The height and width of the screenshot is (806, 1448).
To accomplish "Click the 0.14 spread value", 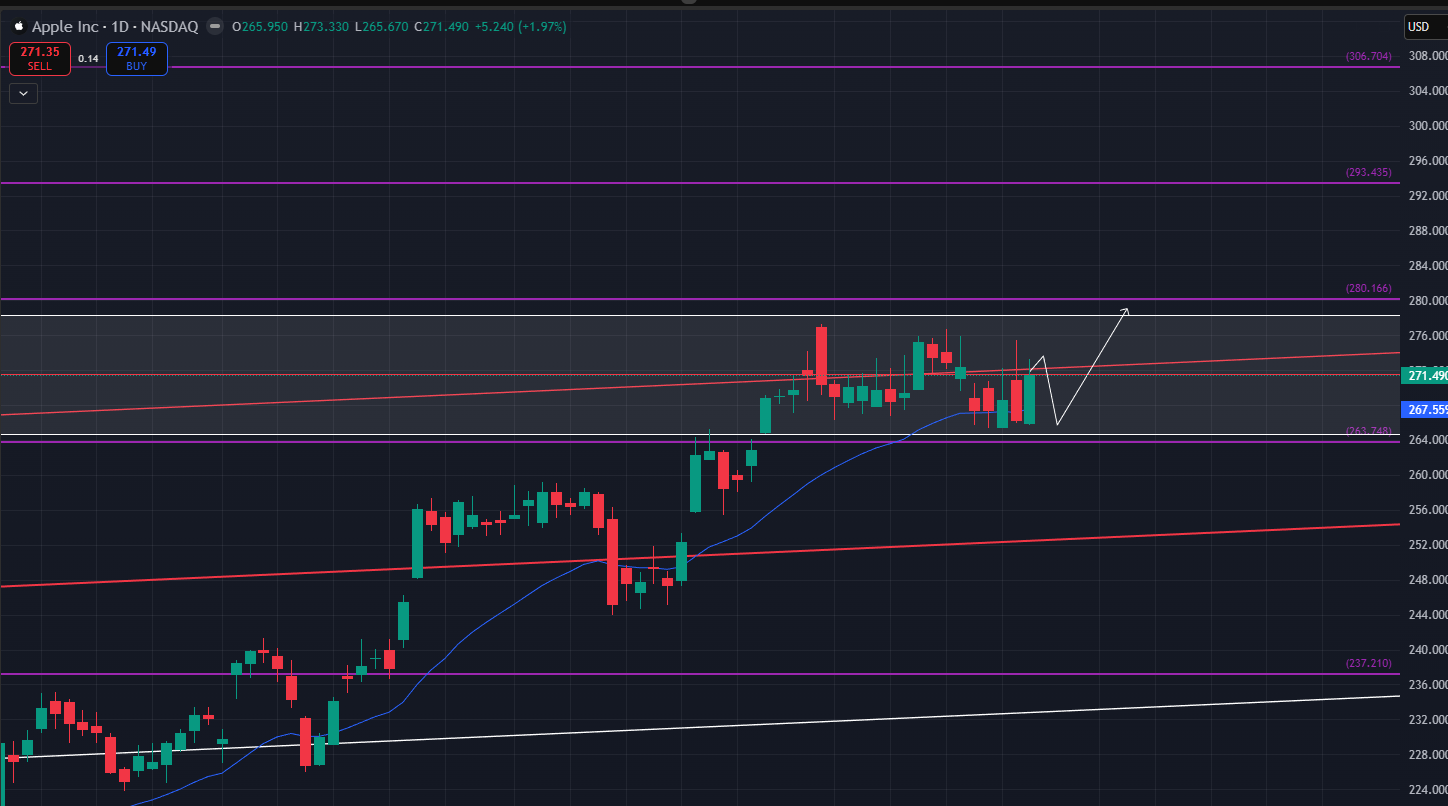I will [x=88, y=59].
